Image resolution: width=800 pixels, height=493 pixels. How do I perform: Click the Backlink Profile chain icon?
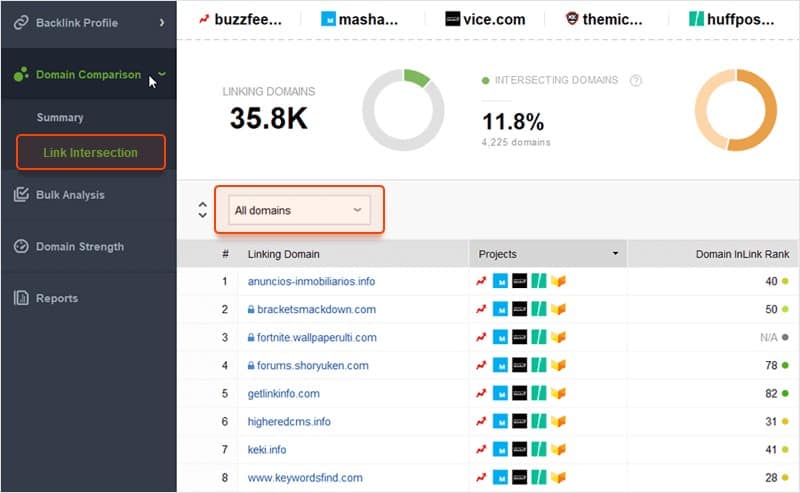click(x=21, y=23)
